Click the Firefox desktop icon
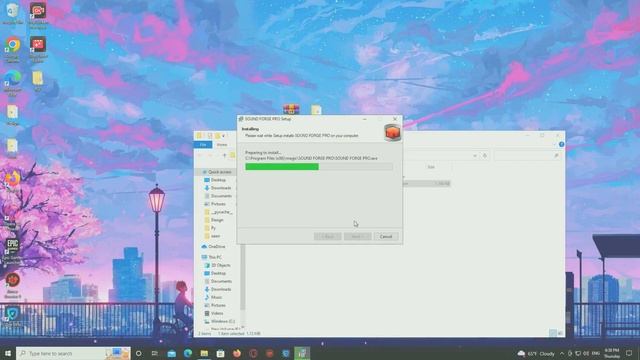Image resolution: width=640 pixels, height=360 pixels. point(12,180)
